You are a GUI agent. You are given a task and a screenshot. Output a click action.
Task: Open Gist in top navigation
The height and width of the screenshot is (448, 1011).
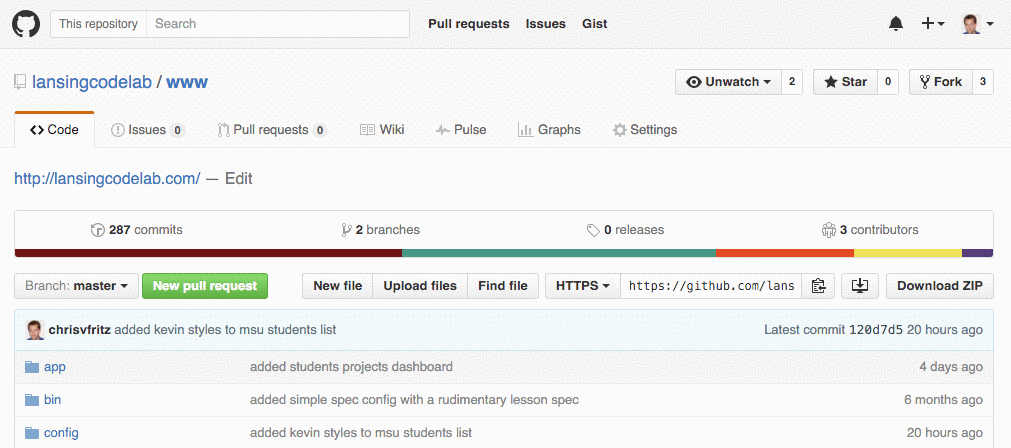coord(594,24)
